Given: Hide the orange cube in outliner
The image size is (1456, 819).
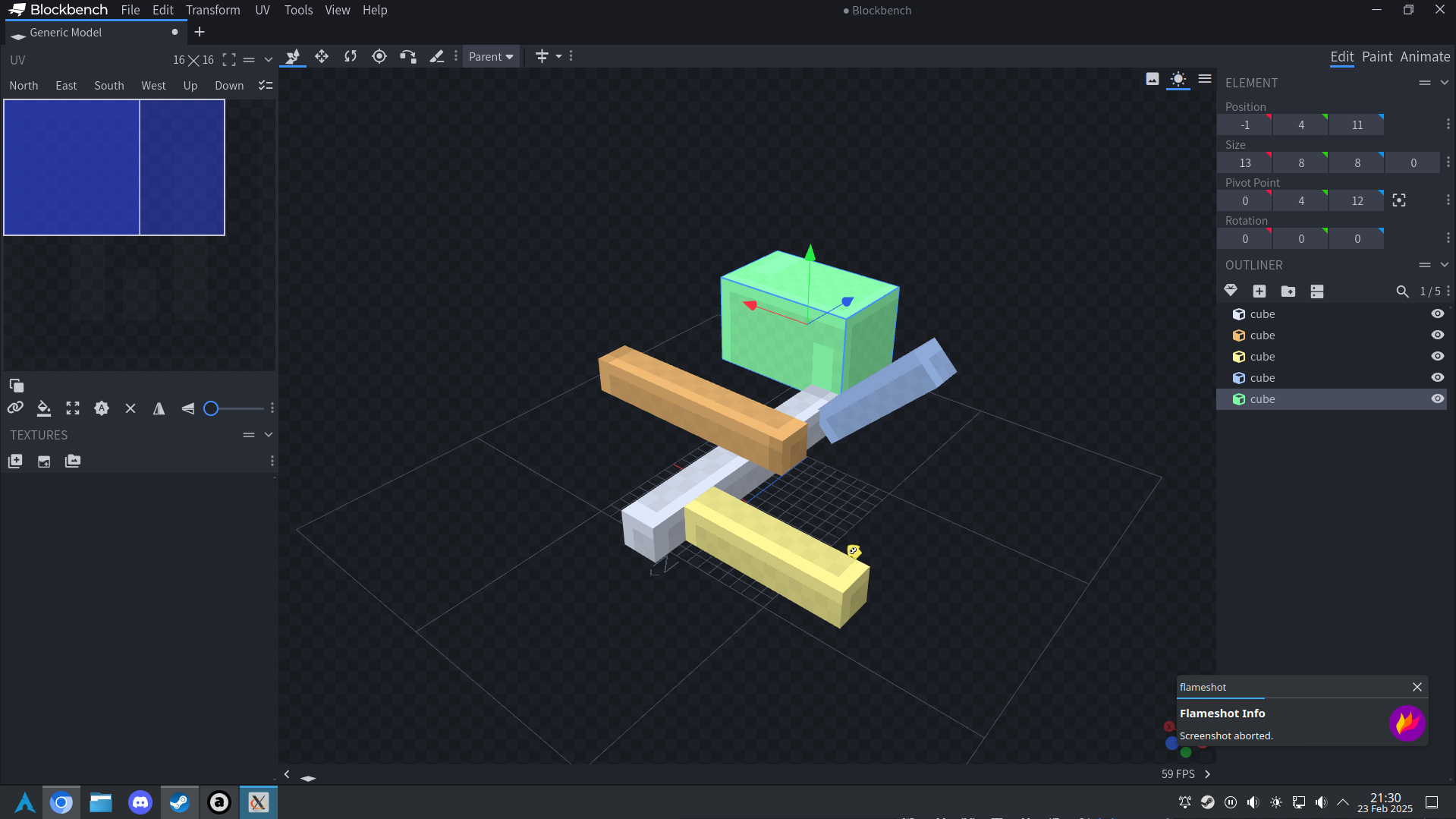Looking at the screenshot, I should [x=1437, y=335].
